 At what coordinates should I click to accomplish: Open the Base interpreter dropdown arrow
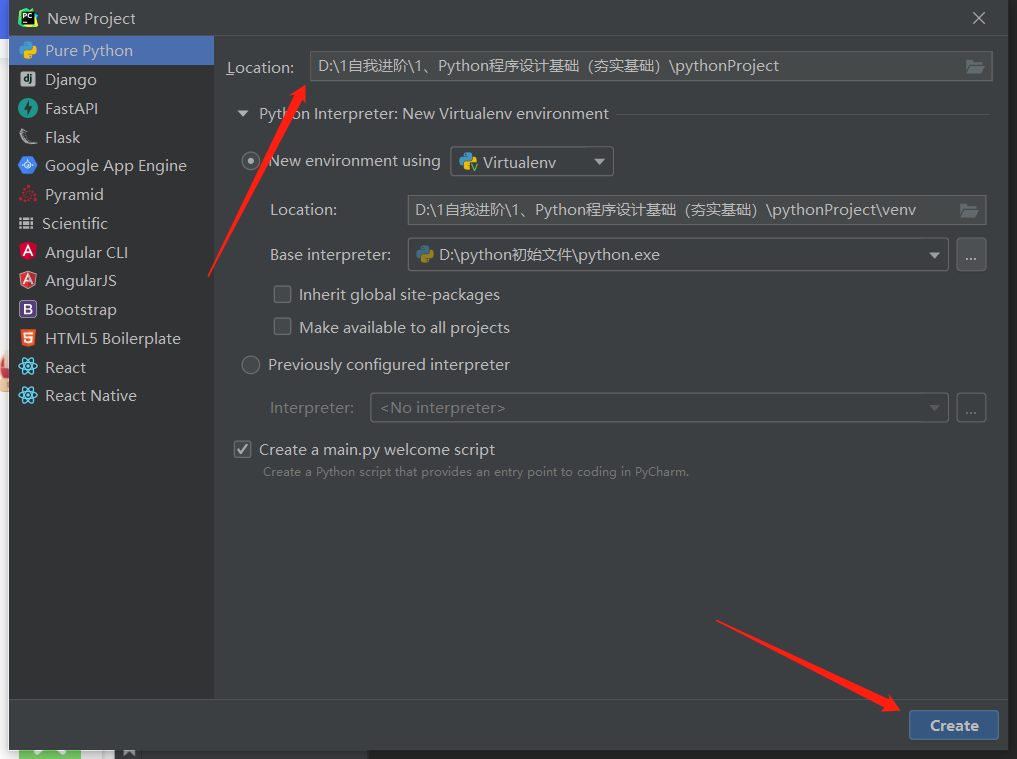[x=935, y=255]
